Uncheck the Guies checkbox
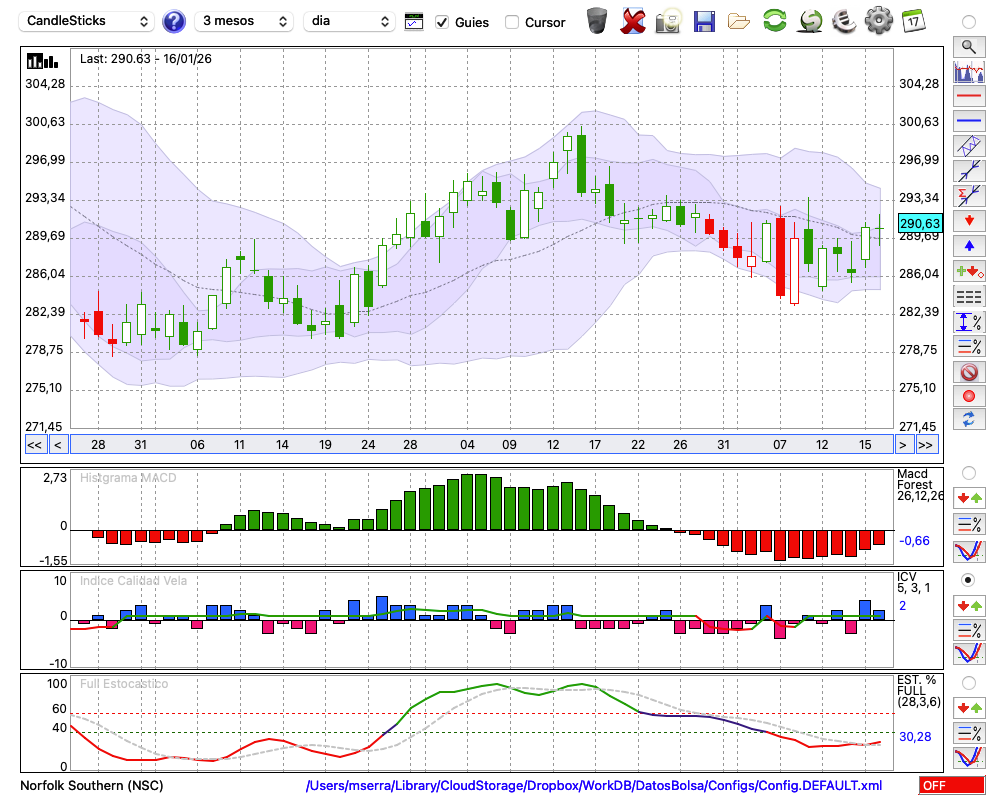The width and height of the screenshot is (1000, 800). 443,22
